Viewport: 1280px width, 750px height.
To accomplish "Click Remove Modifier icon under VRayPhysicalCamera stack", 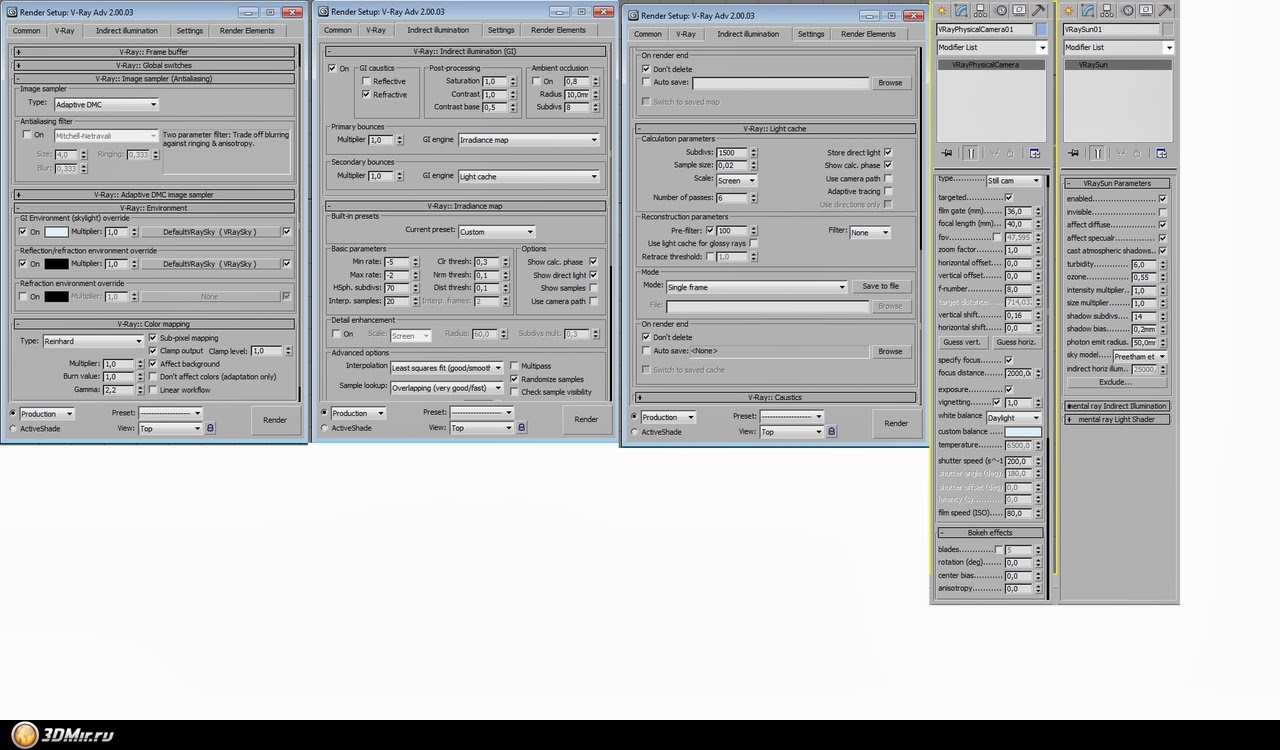I will click(x=1010, y=153).
